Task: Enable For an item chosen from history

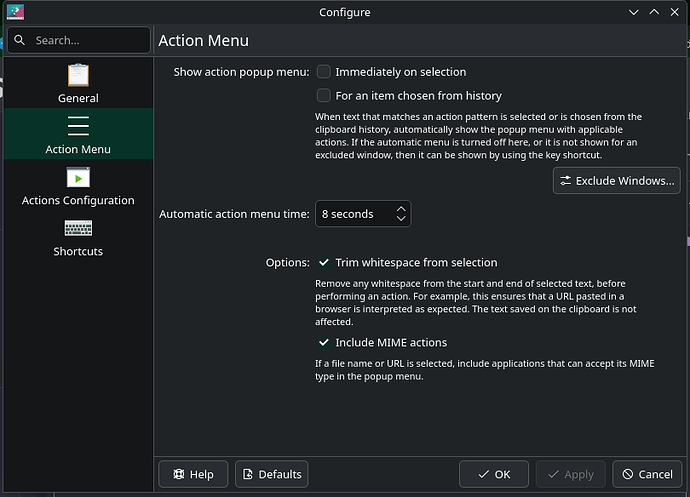Action: click(x=324, y=96)
